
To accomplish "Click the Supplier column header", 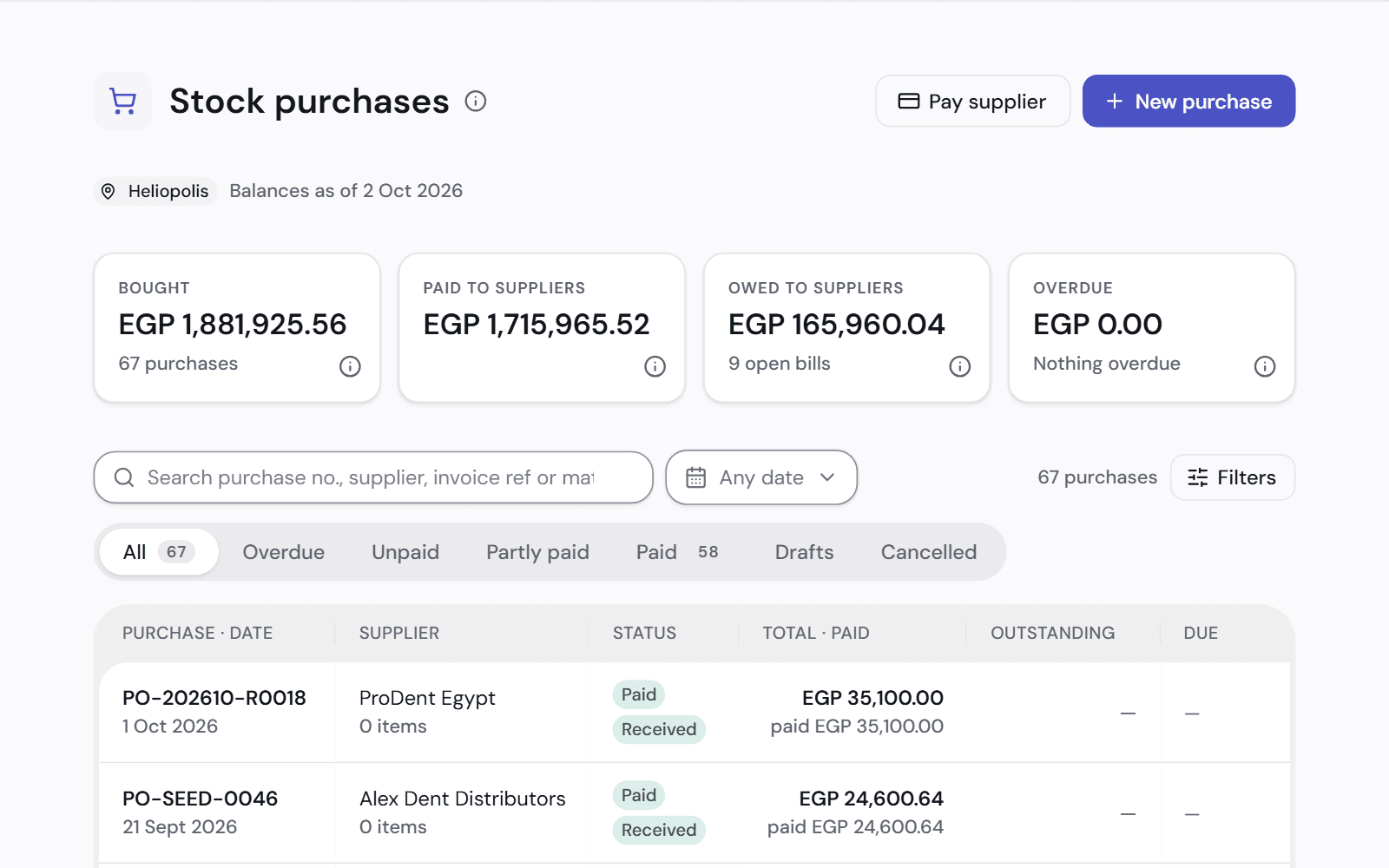I will pyautogui.click(x=399, y=634).
